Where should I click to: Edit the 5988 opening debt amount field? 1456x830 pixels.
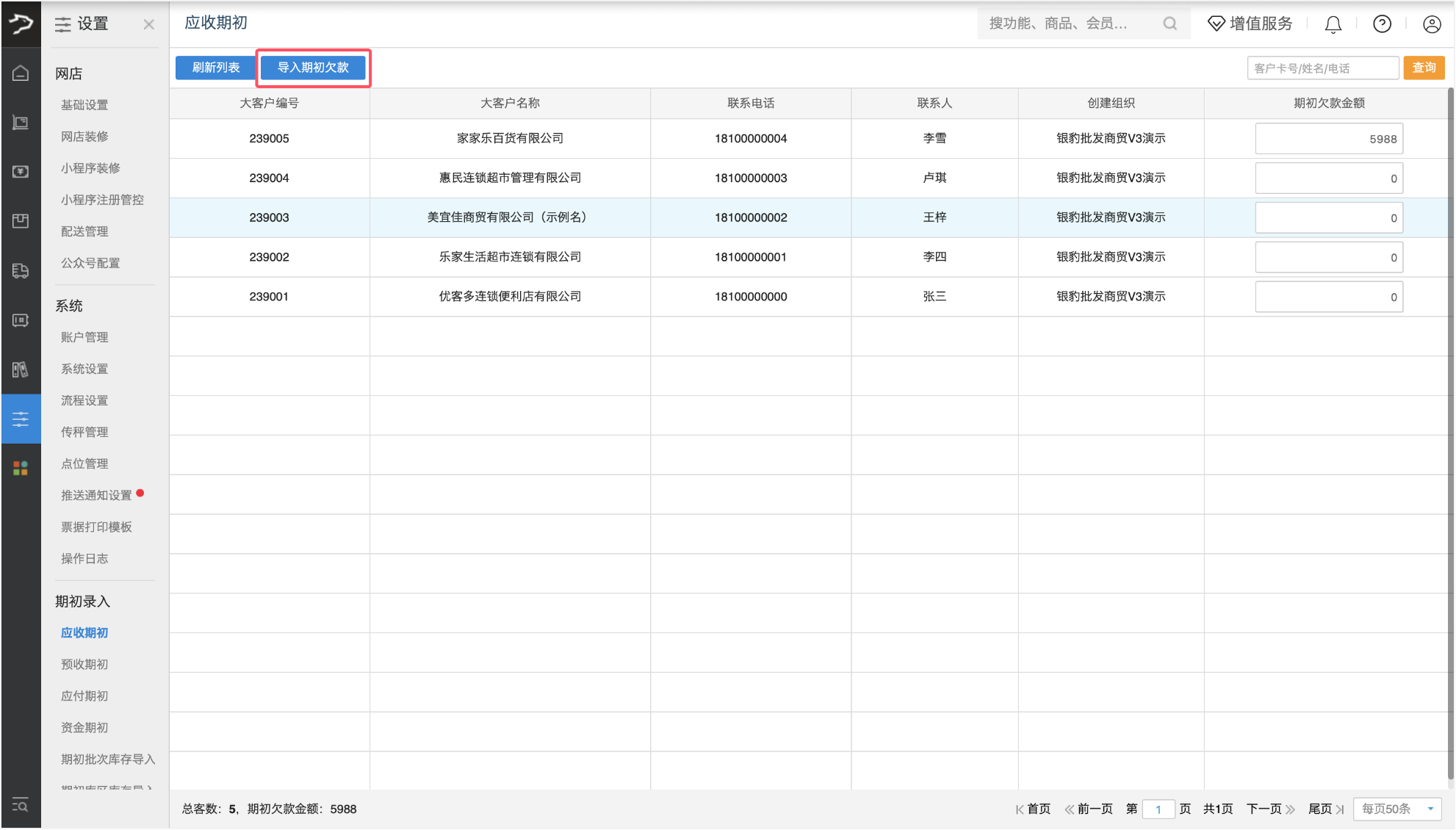click(x=1329, y=138)
